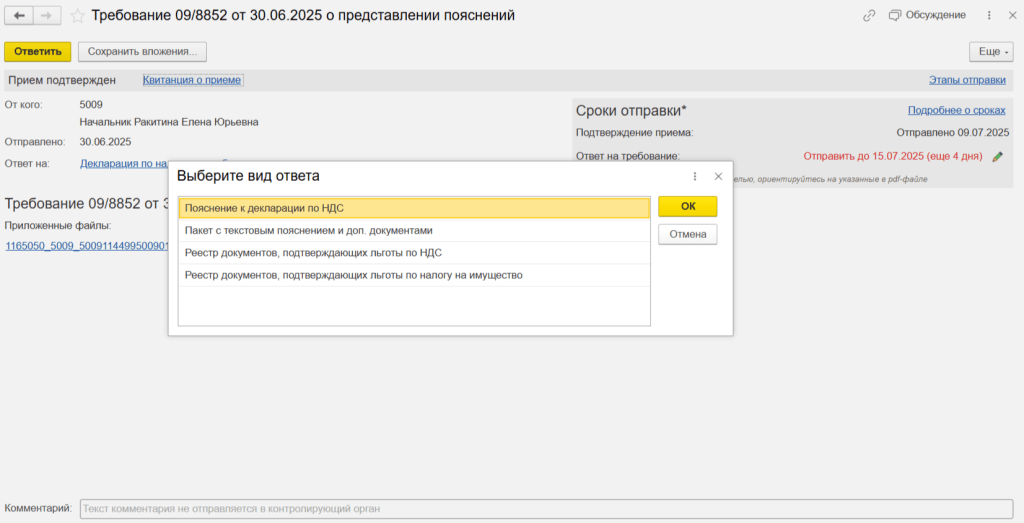This screenshot has height=523, width=1024.
Task: Expand the Еще dropdown menu
Action: pyautogui.click(x=990, y=52)
